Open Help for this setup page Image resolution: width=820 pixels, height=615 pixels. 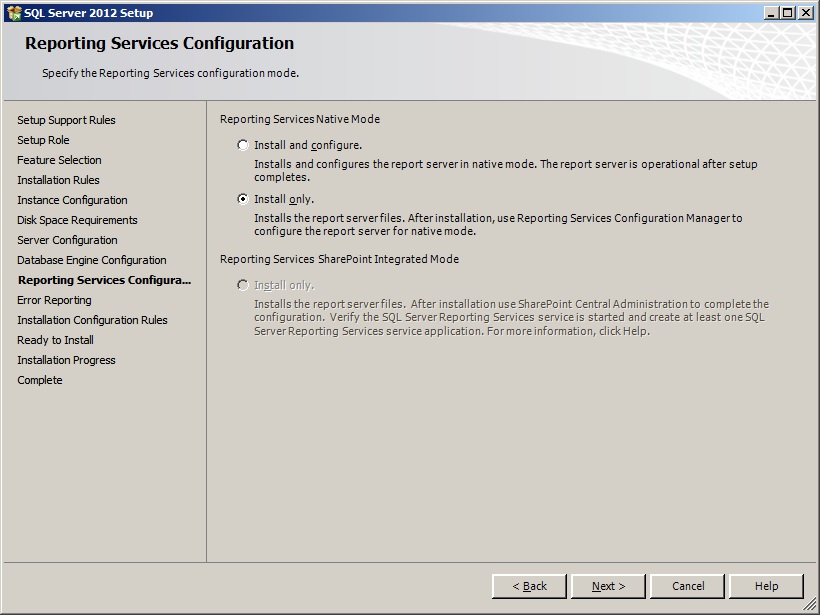[766, 586]
